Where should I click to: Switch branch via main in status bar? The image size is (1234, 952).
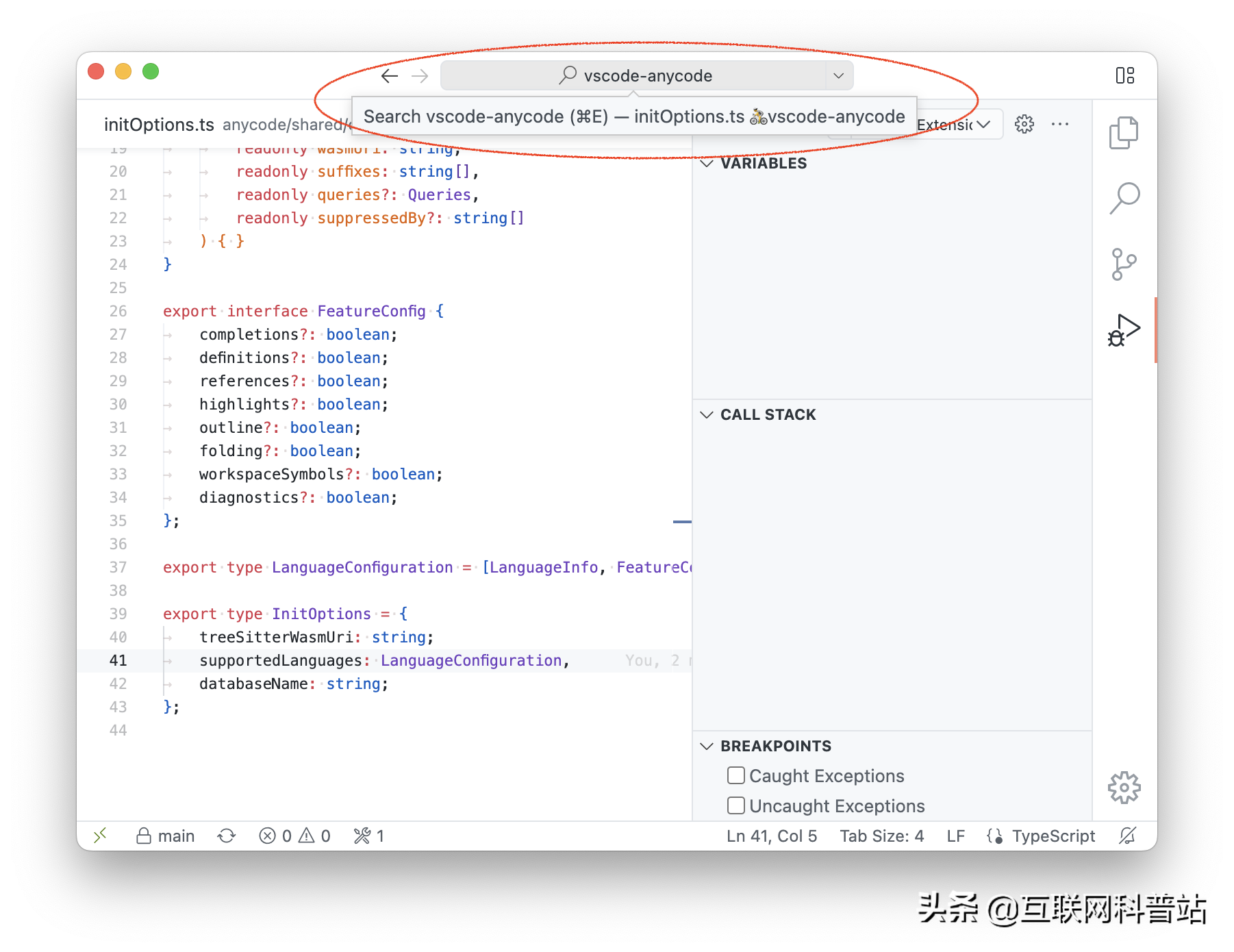coord(166,836)
